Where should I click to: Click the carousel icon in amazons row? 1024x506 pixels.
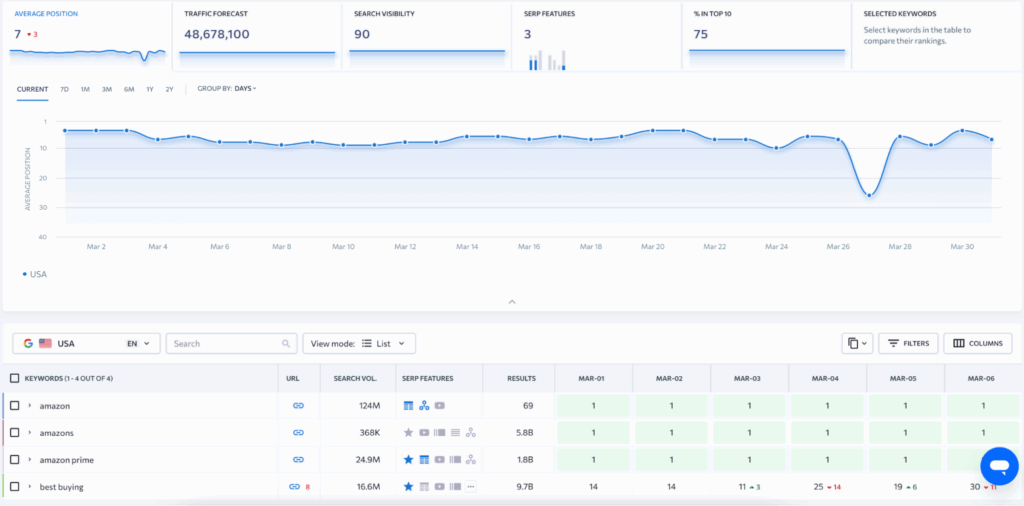440,432
